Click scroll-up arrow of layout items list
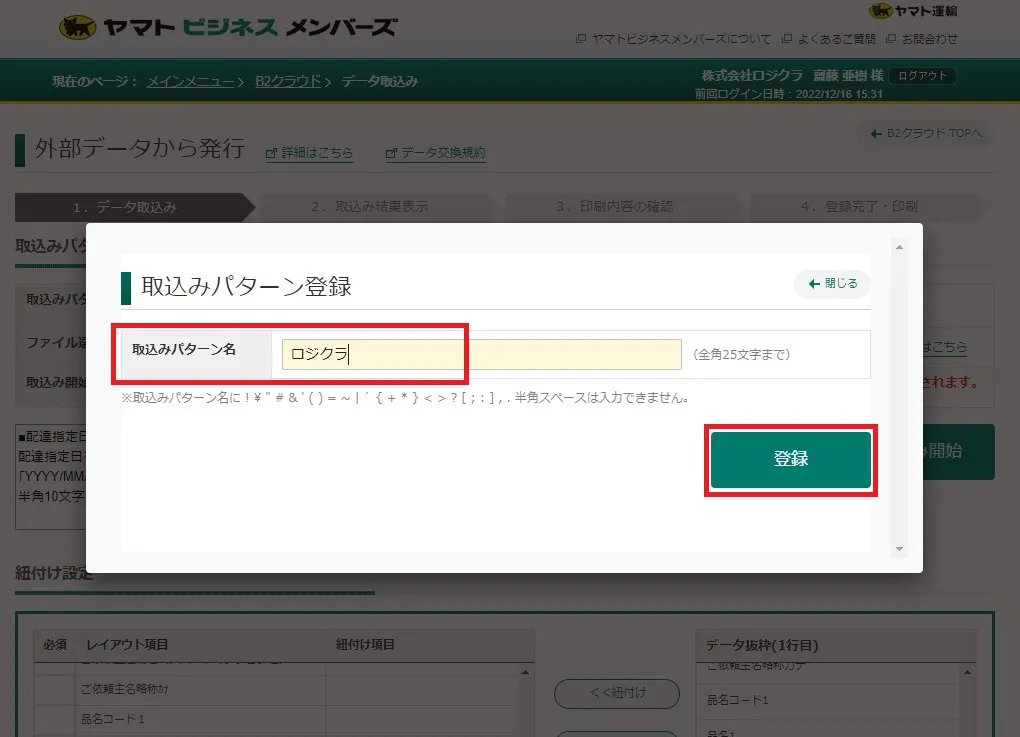This screenshot has height=737, width=1020. (x=526, y=672)
